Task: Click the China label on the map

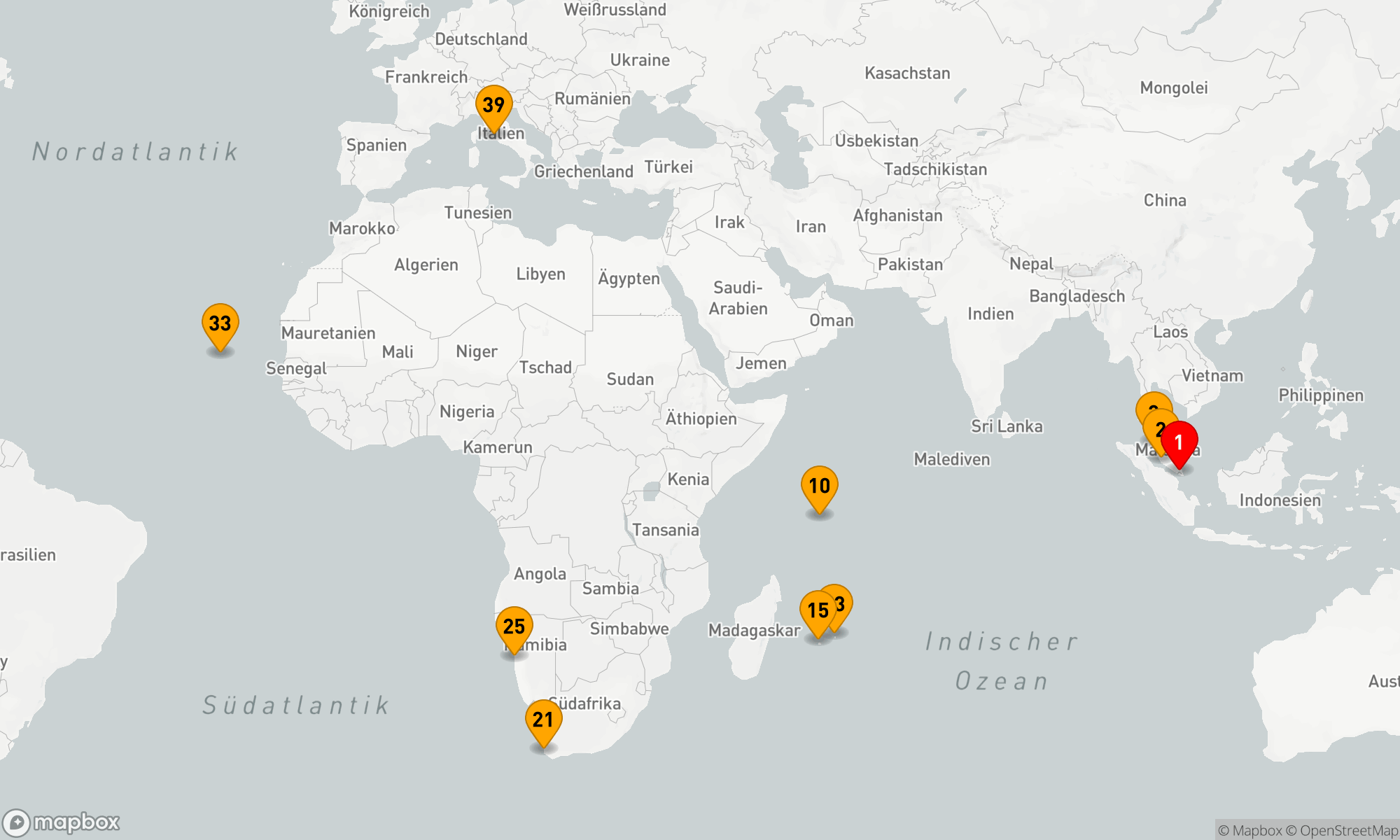Action: 1165,201
